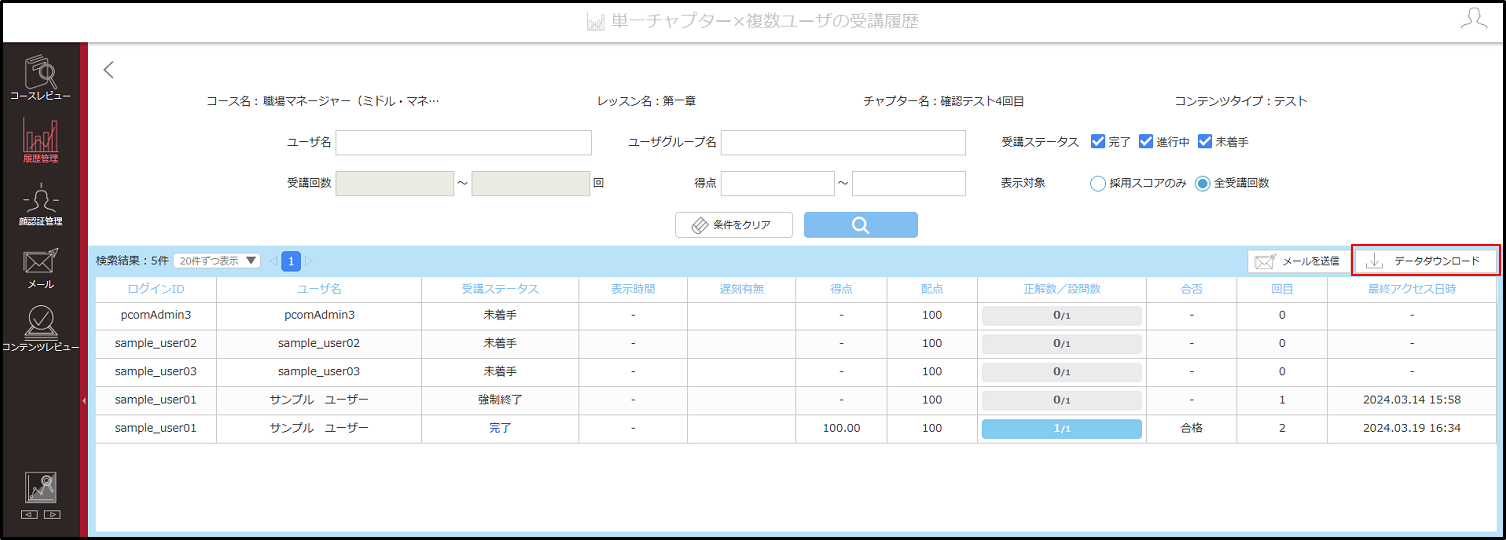Click the チャプター名:確認テスト4回目 label
This screenshot has width=1506, height=540.
[x=943, y=101]
